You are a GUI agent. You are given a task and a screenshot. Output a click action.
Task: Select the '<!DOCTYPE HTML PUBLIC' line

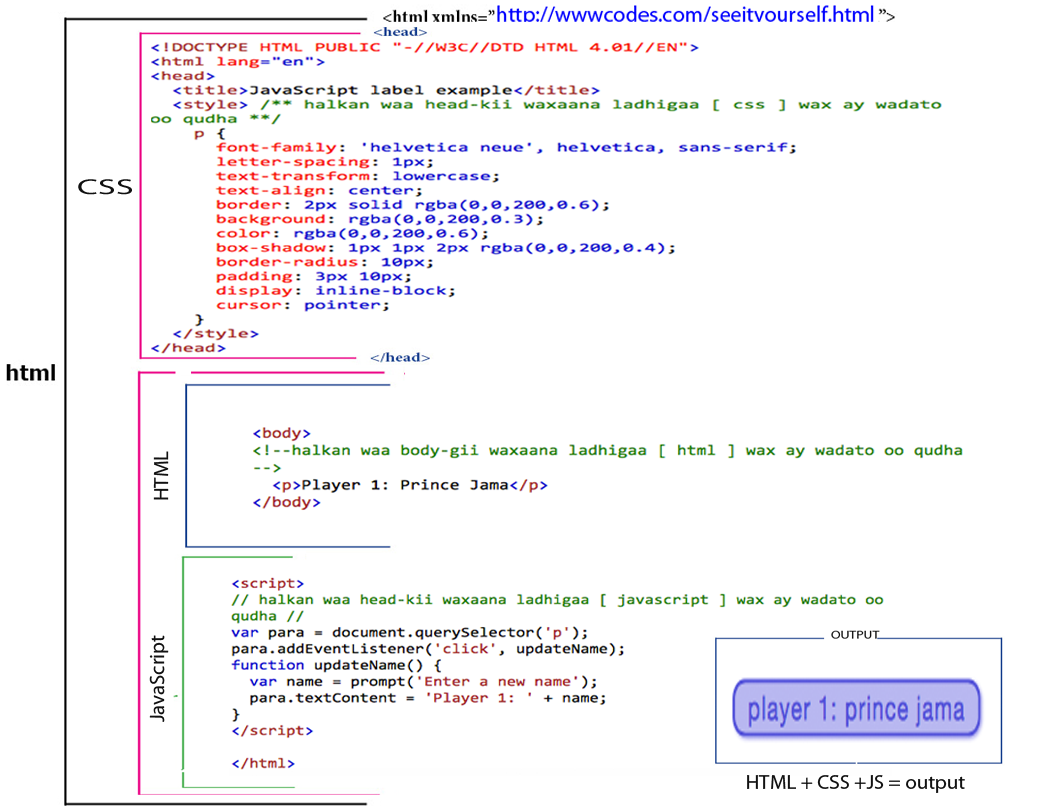(x=424, y=47)
